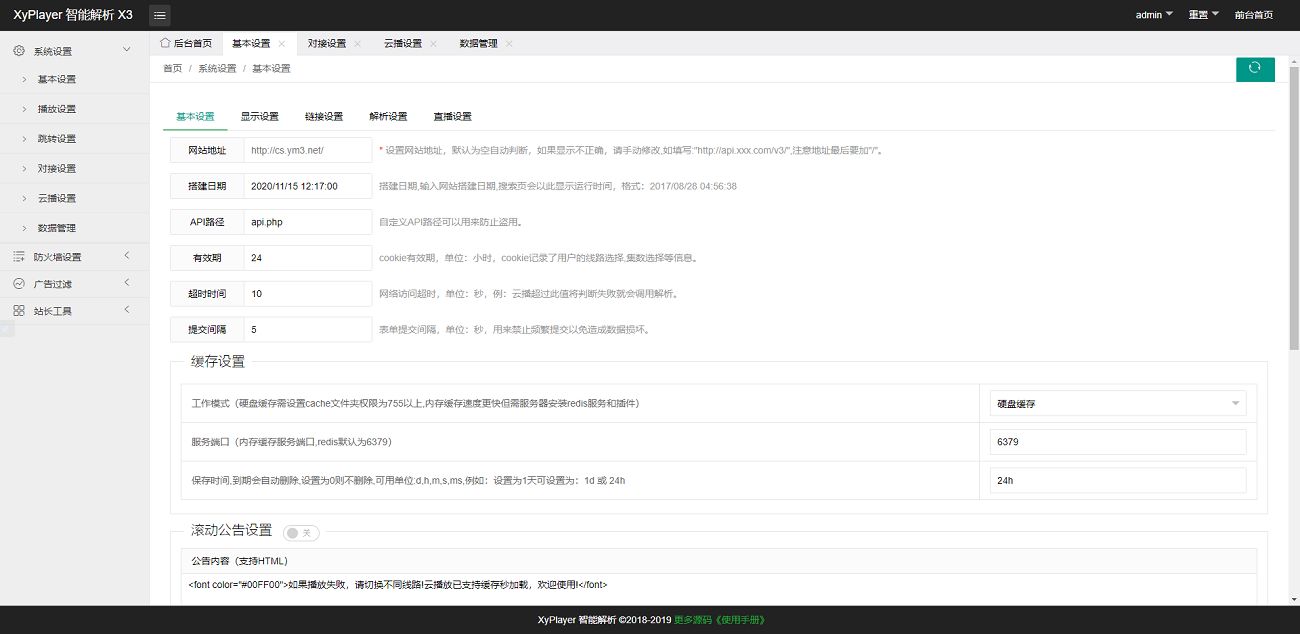This screenshot has width=1300, height=634.
Task: Click the 站长工具 grid icon
Action: (x=19, y=311)
